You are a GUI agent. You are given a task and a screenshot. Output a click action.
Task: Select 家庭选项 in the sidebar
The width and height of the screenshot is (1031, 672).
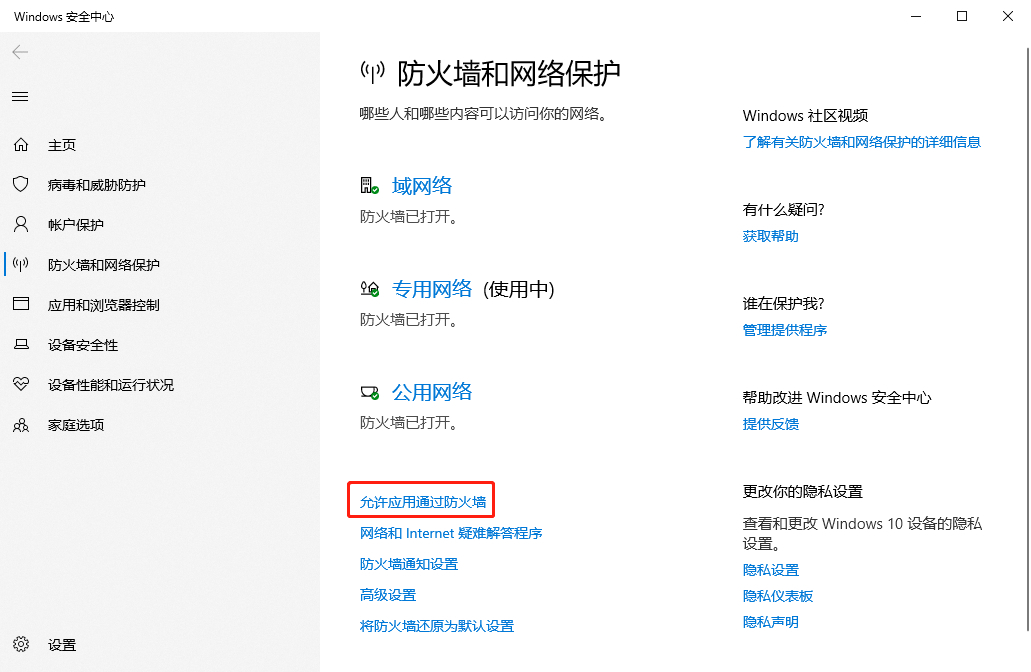tap(76, 425)
